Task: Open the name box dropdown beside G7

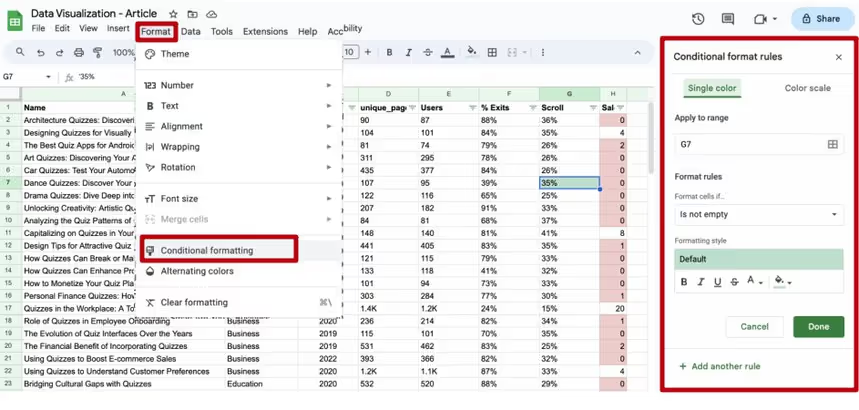Action: pos(48,77)
